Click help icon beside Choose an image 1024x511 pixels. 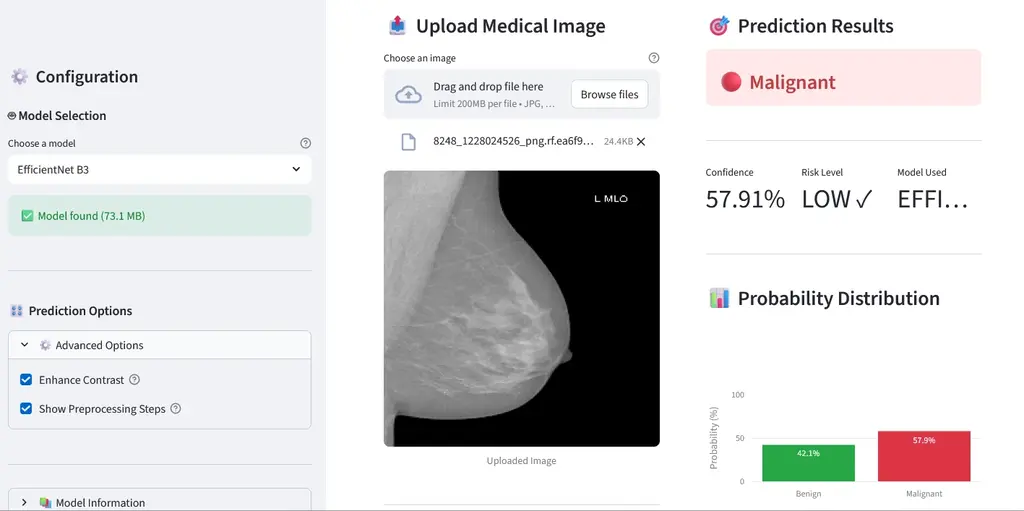tap(654, 58)
